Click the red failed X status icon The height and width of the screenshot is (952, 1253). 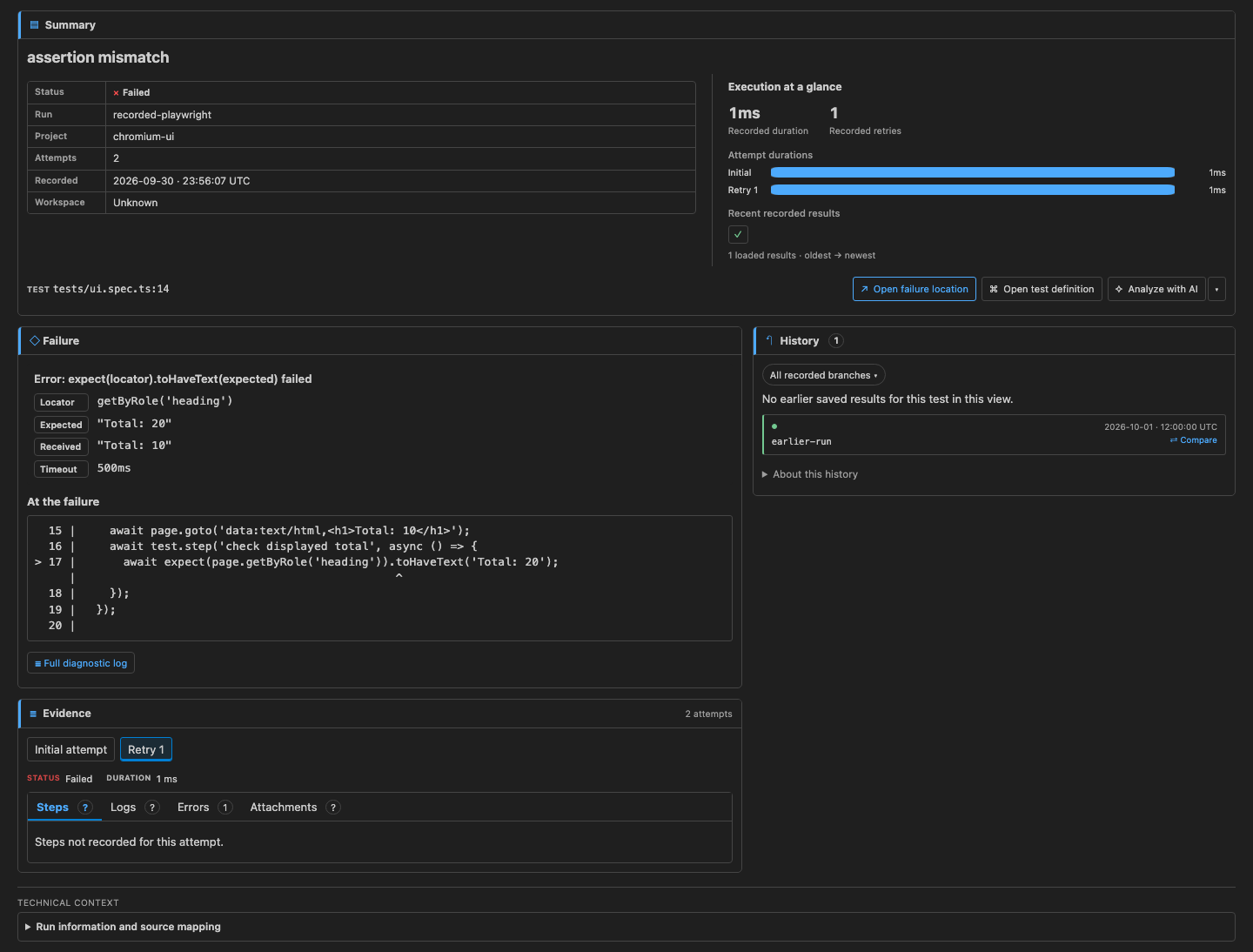[116, 92]
